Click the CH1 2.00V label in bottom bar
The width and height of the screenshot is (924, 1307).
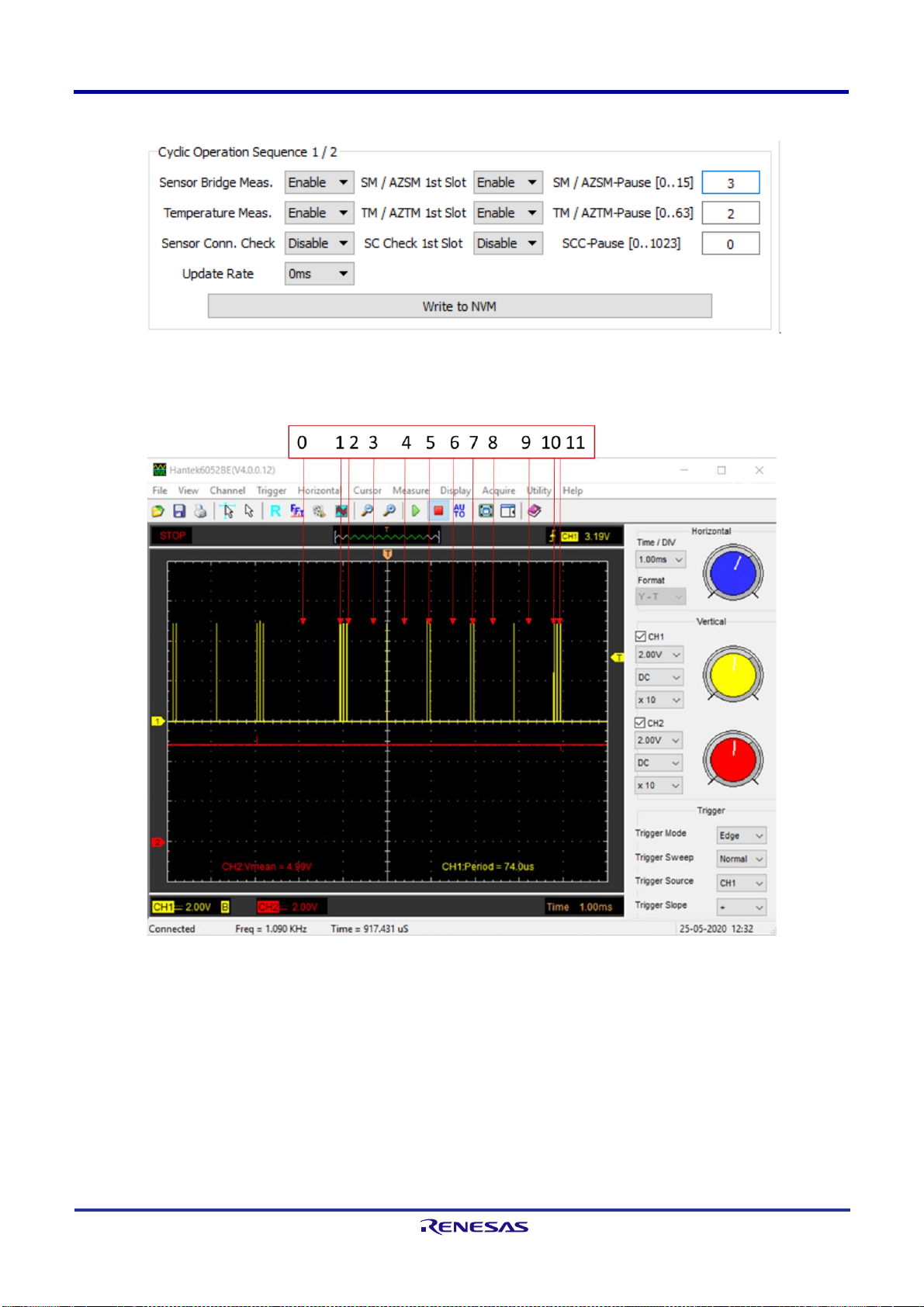click(183, 907)
